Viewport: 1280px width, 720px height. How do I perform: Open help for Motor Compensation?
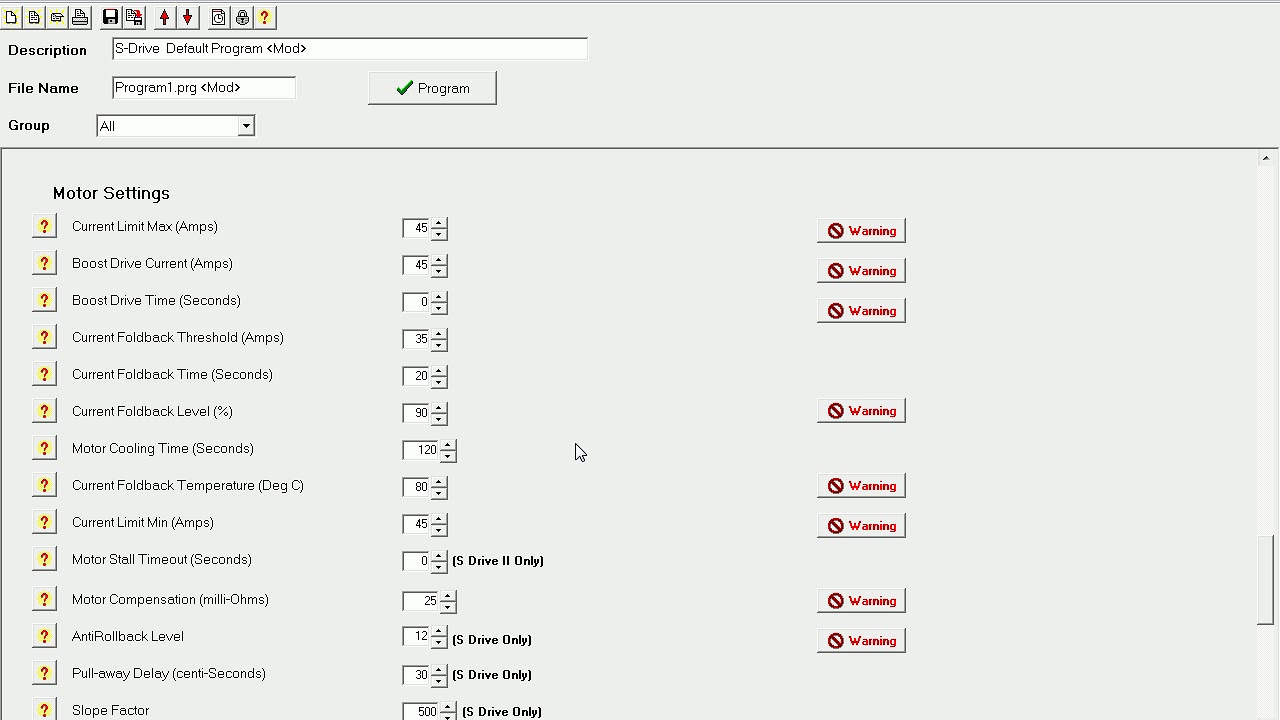coord(44,600)
